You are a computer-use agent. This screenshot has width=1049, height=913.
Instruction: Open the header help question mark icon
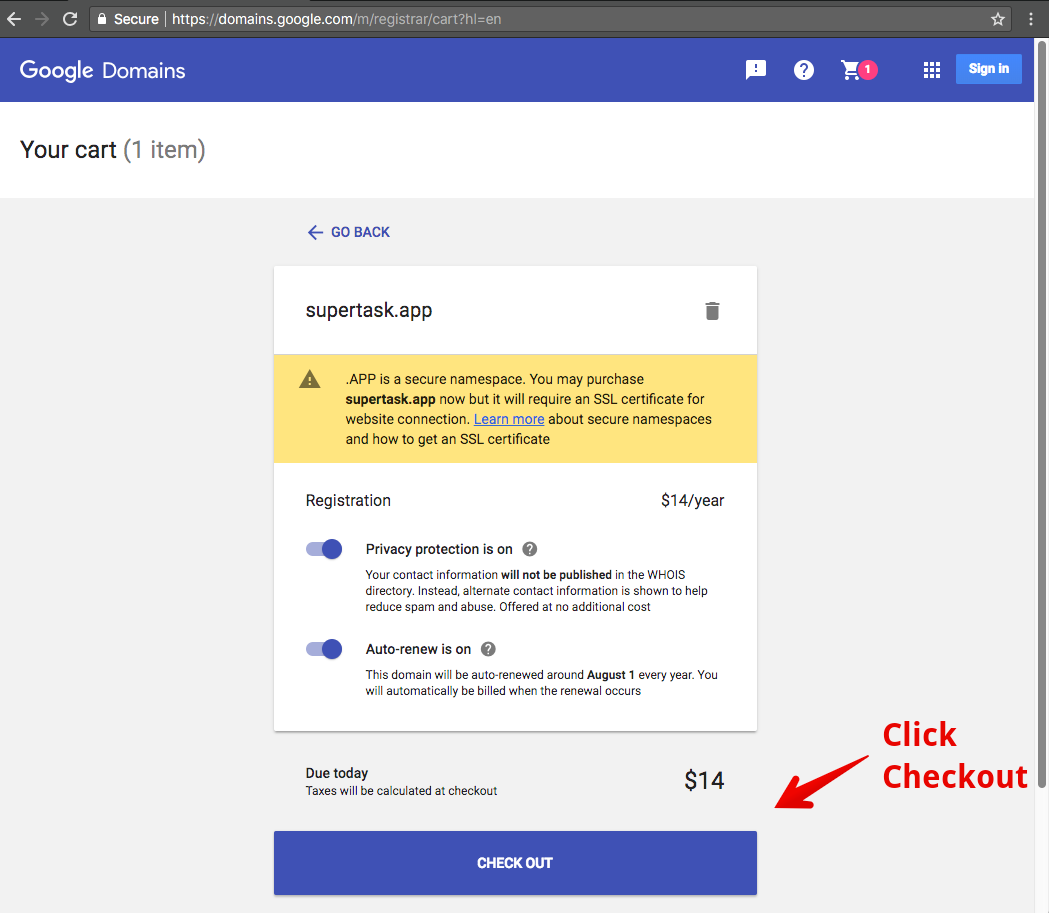(x=803, y=70)
